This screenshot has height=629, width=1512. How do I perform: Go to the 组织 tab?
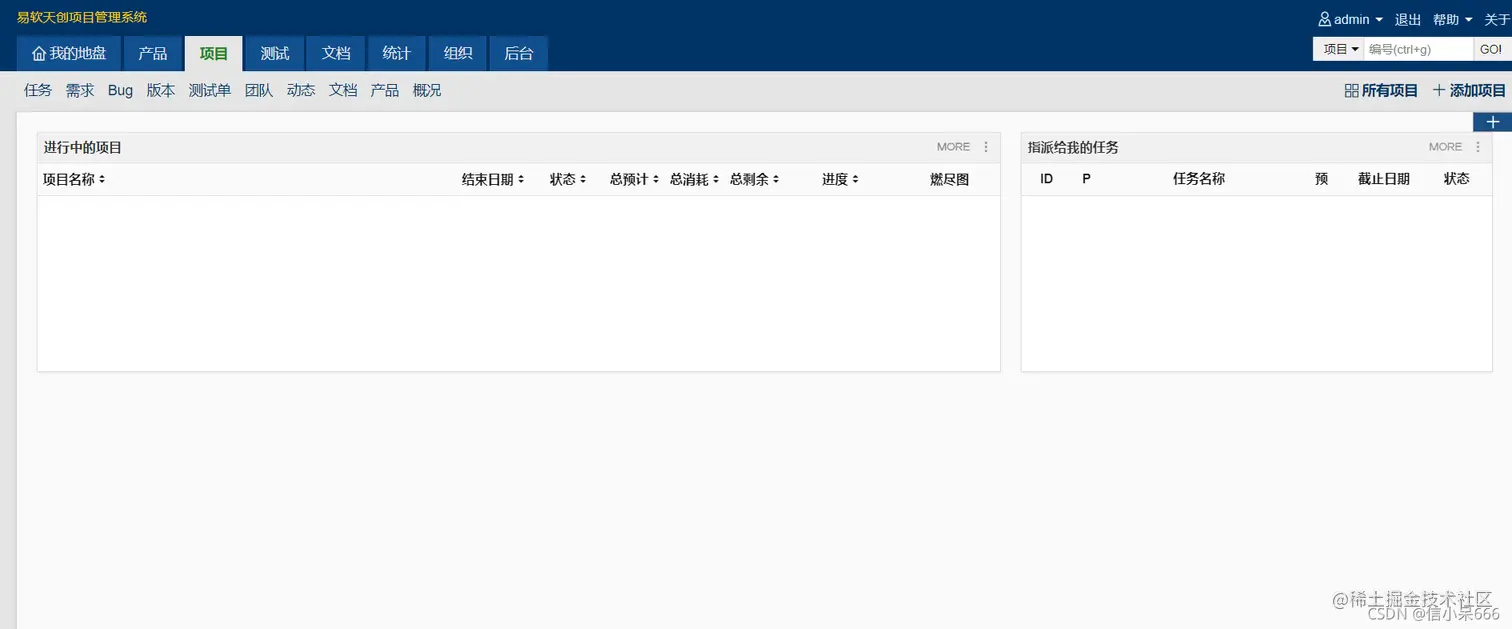[458, 54]
